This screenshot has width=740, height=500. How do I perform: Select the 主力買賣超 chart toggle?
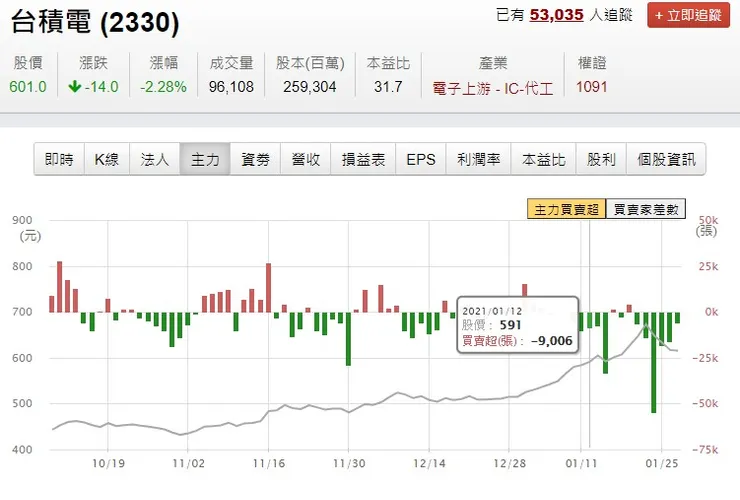point(566,209)
